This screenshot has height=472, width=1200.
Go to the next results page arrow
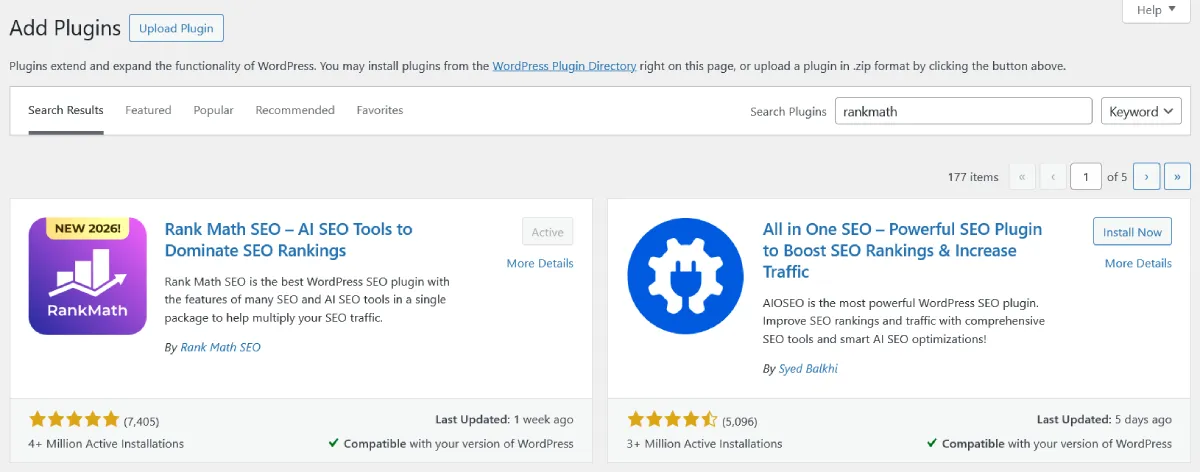(x=1146, y=177)
